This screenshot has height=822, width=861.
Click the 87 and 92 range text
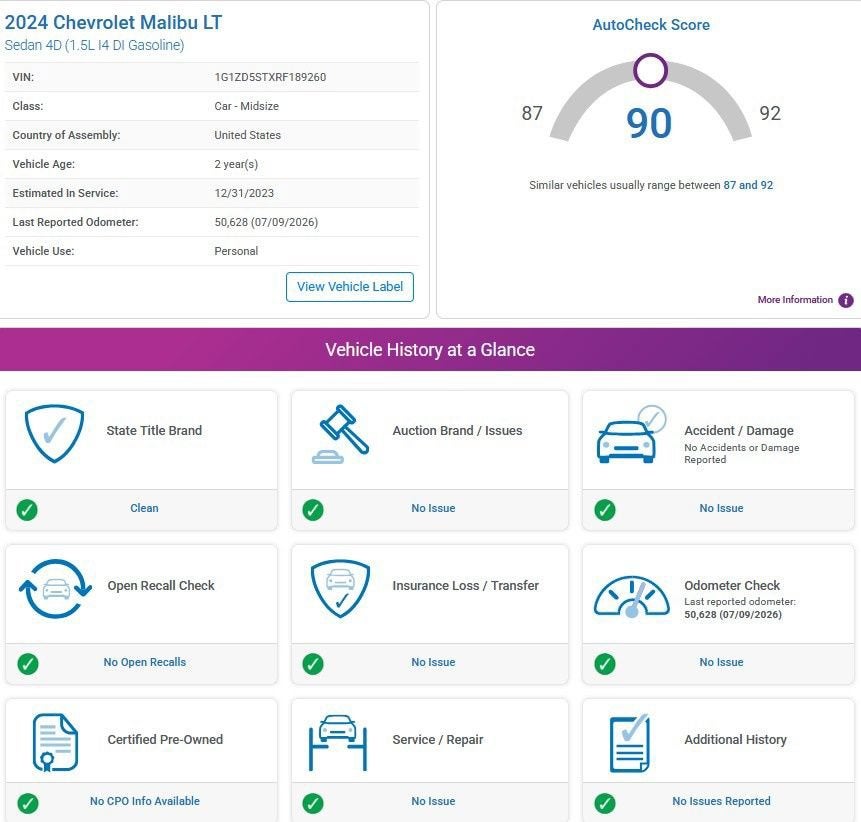click(x=748, y=185)
